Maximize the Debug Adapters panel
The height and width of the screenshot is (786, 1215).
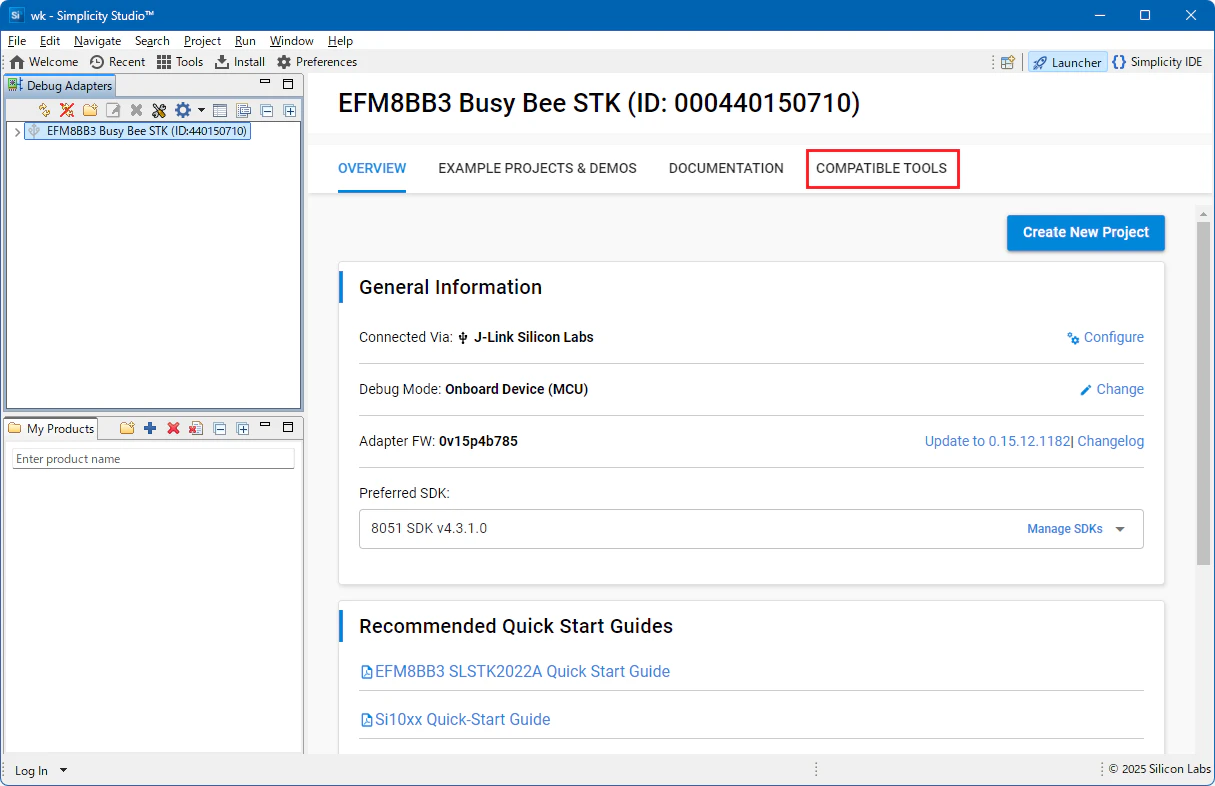tap(288, 84)
